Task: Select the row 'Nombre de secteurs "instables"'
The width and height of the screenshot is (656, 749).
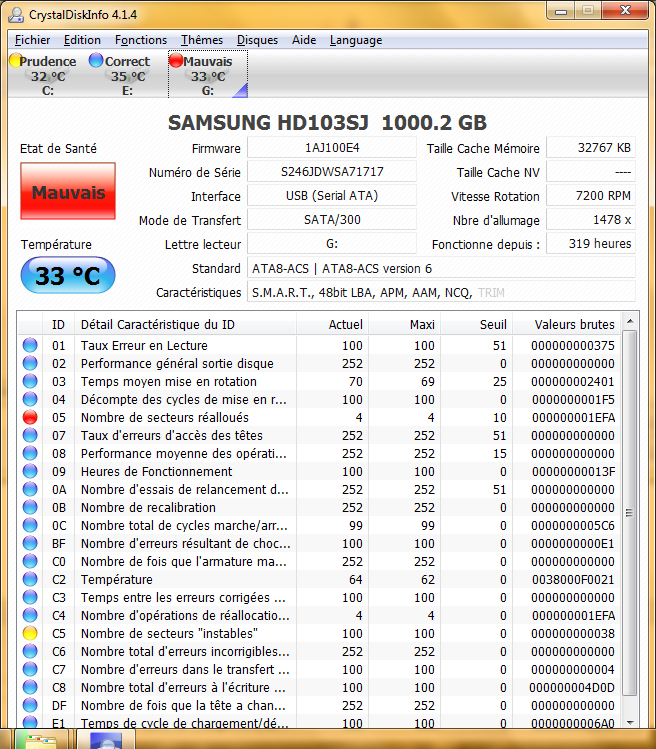Action: (x=320, y=633)
